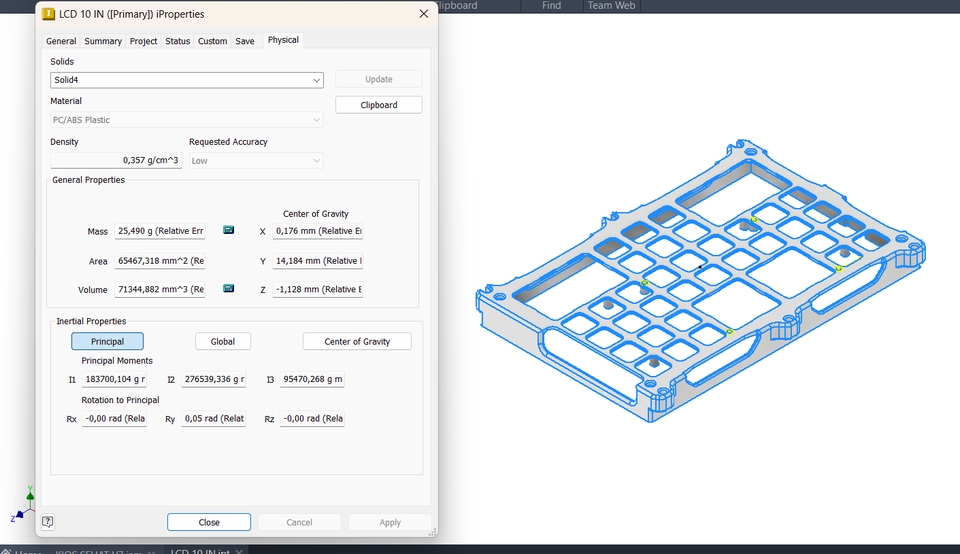The width and height of the screenshot is (960, 554).
Task: Switch to the Status tab
Action: coord(178,41)
